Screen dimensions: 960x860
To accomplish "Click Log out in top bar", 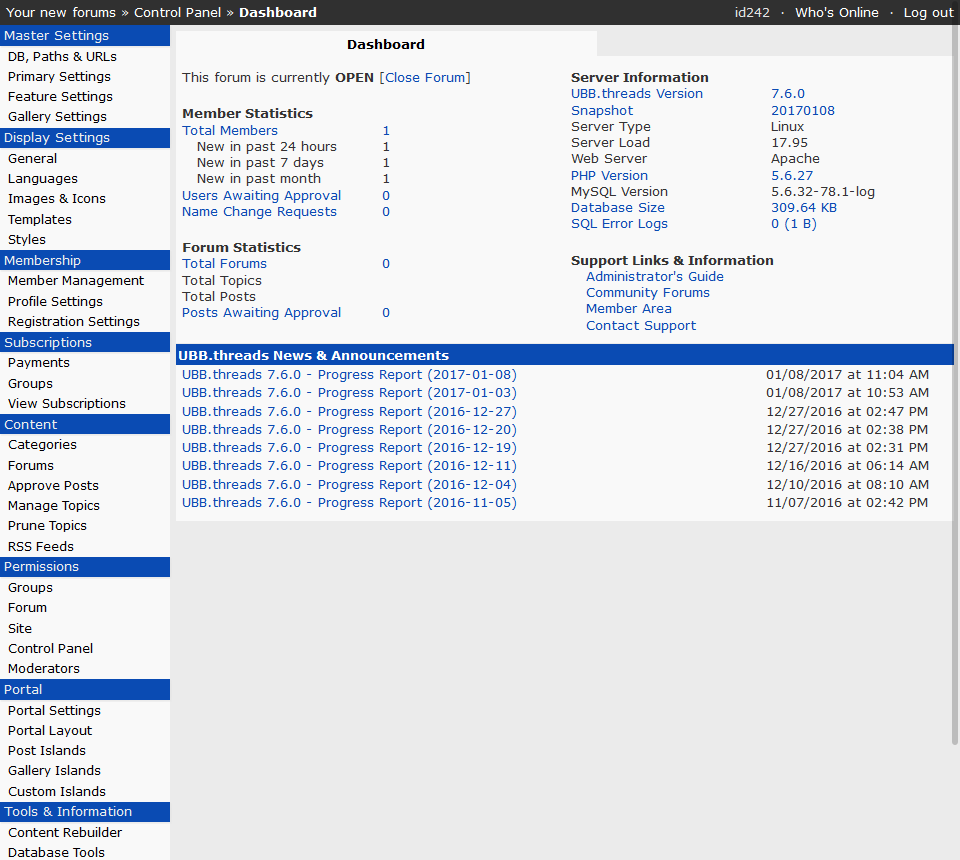I will coord(928,12).
